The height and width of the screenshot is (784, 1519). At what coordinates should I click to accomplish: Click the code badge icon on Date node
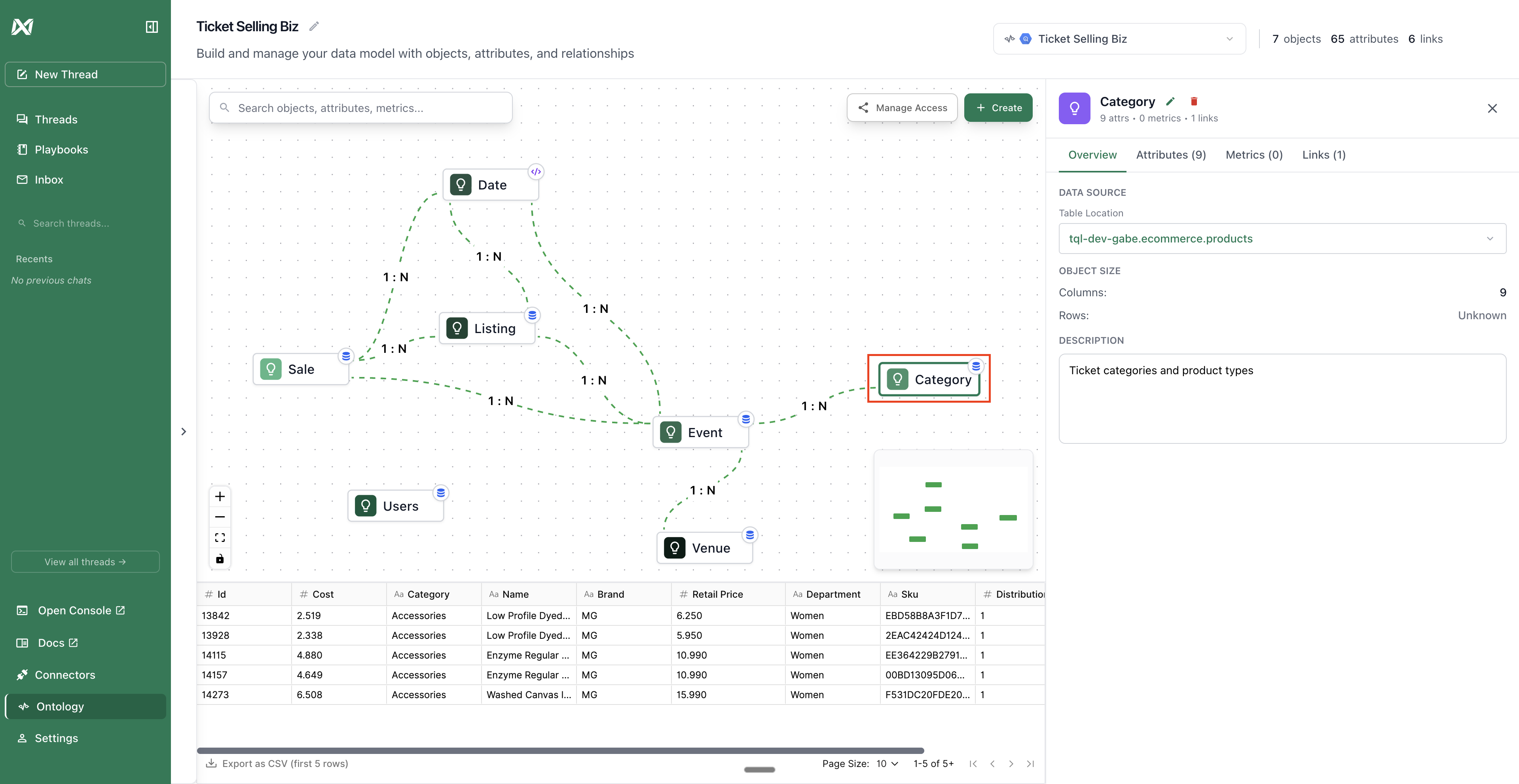pyautogui.click(x=535, y=172)
